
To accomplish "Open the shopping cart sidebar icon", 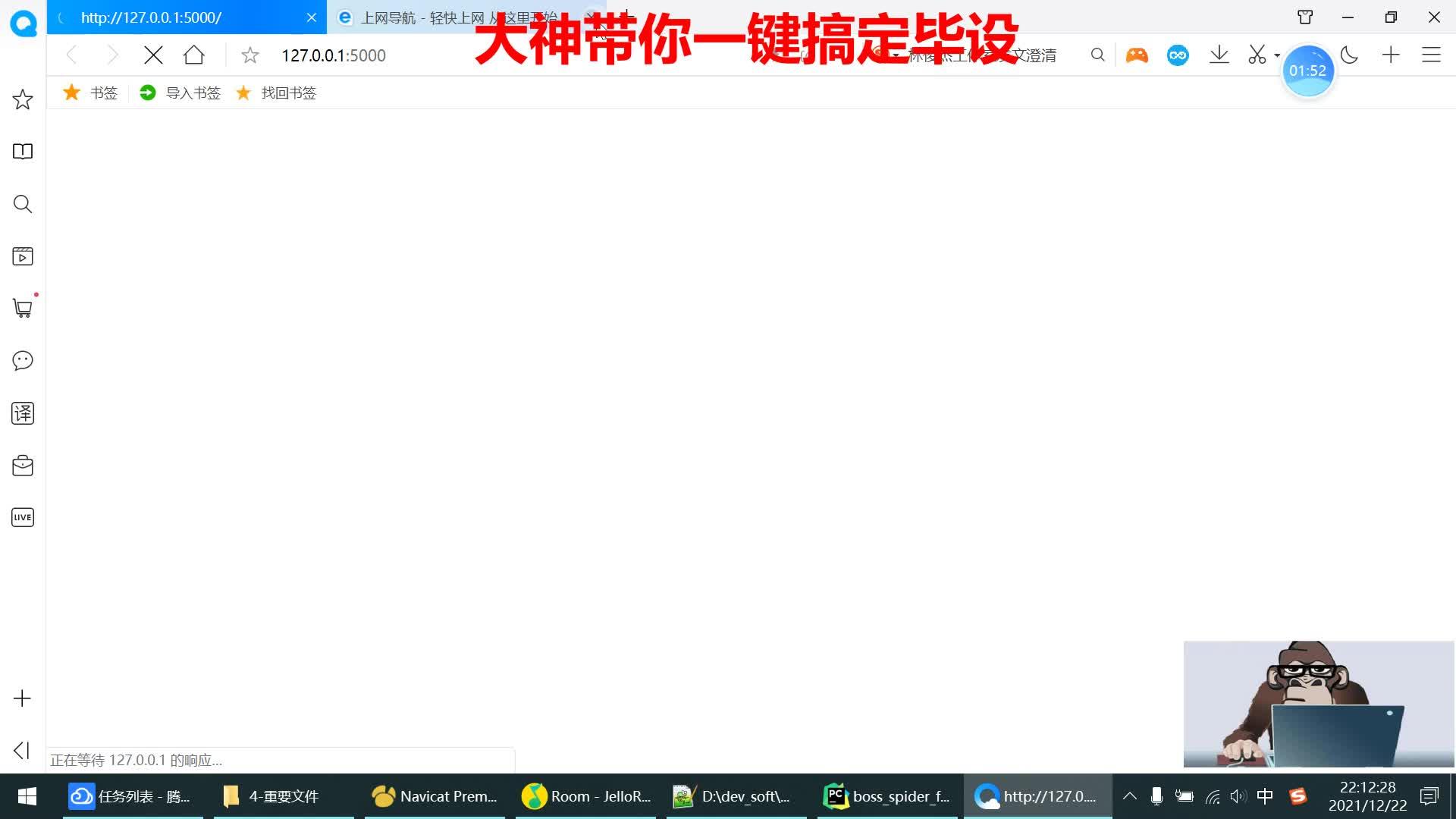I will coord(23,309).
